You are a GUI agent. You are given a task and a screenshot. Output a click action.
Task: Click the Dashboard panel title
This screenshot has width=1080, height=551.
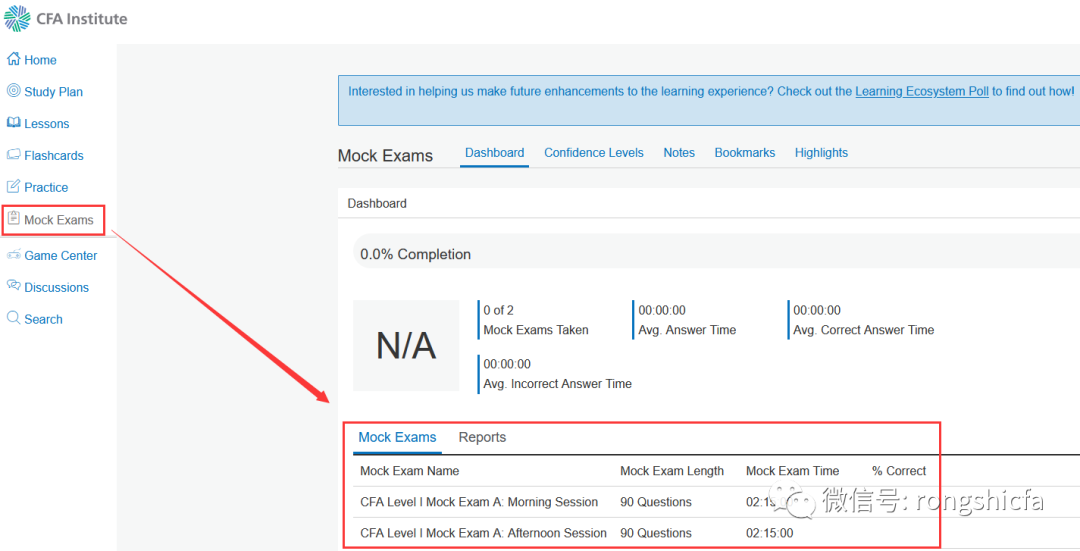(377, 203)
